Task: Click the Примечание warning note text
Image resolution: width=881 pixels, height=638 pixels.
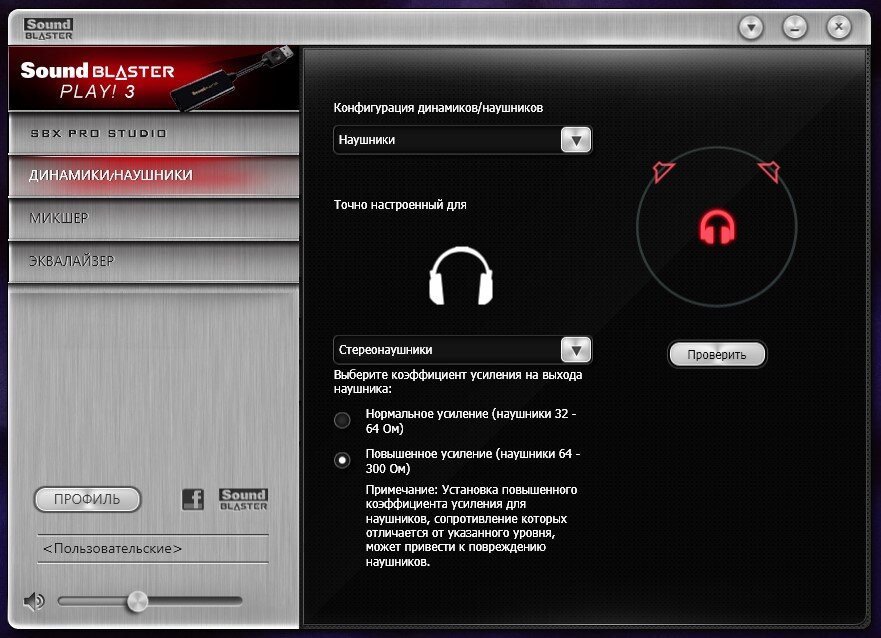Action: coord(471,526)
